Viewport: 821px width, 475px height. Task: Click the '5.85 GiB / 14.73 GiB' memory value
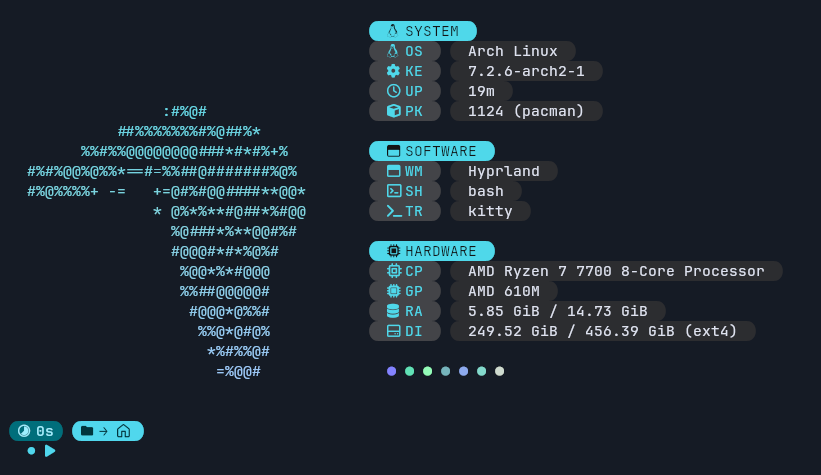pos(558,311)
